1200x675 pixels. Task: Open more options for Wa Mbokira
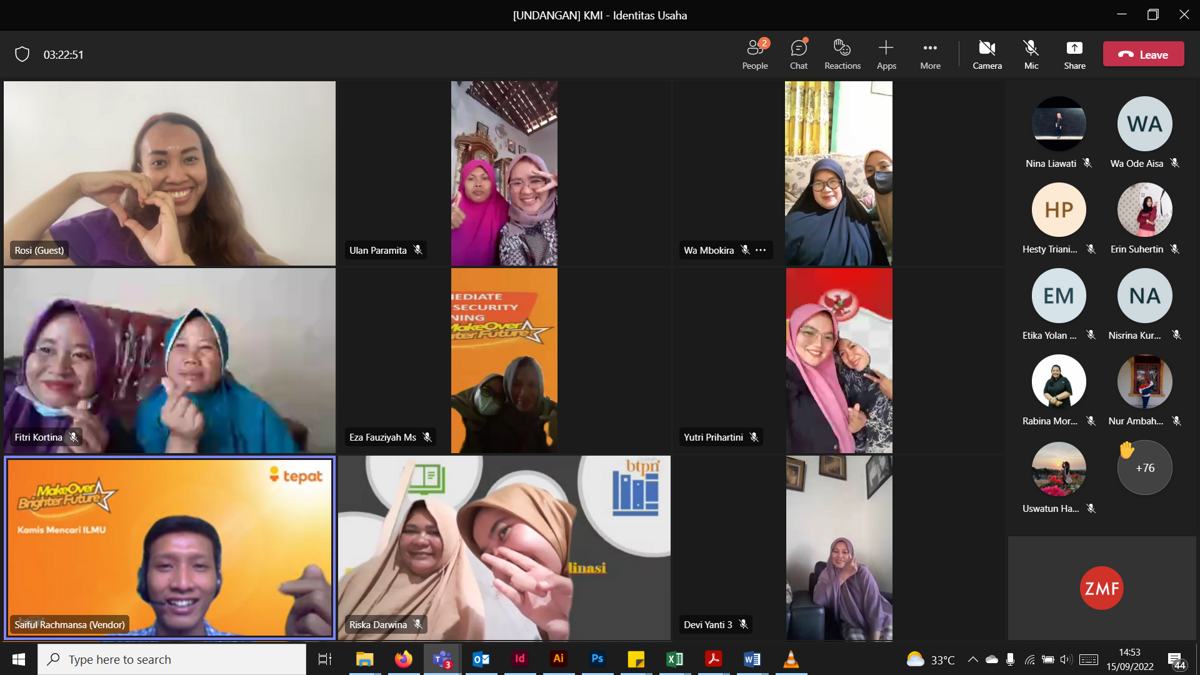point(761,250)
